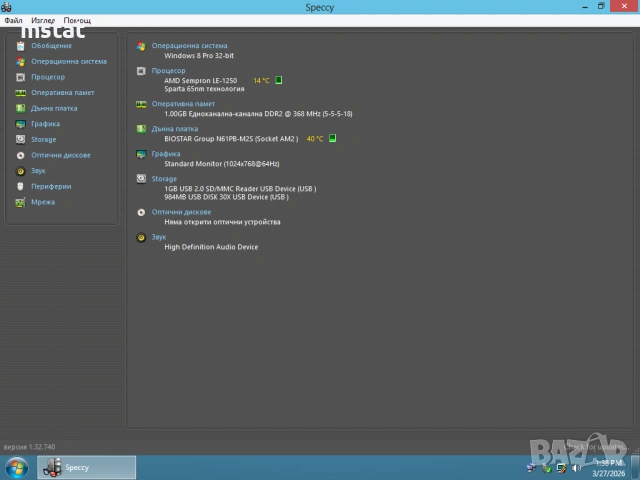Open the Мрежа network section
Screen dimensions: 640x480
[x=42, y=202]
